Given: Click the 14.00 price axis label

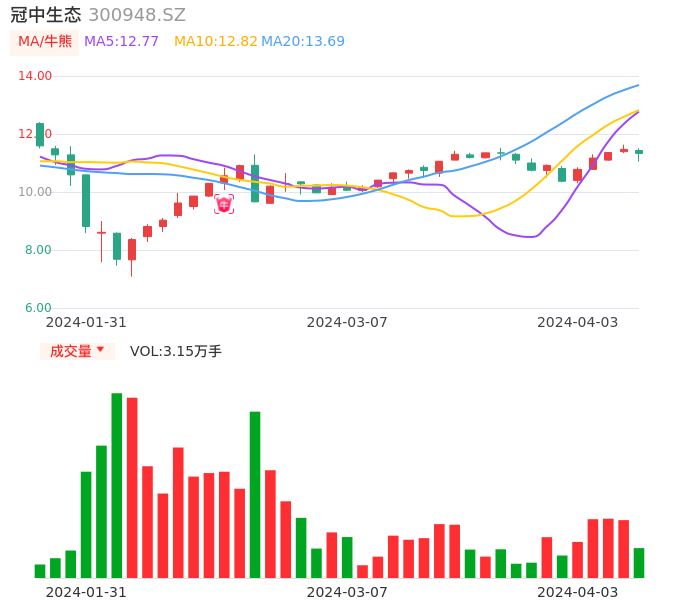Looking at the screenshot, I should 36,76.
